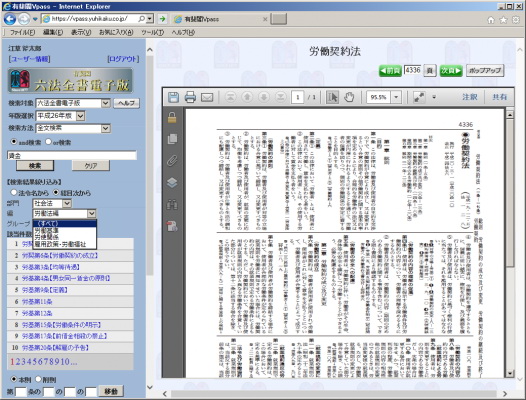Open ファイル menu
Screen dimensions: 526x400
[x=22, y=33]
